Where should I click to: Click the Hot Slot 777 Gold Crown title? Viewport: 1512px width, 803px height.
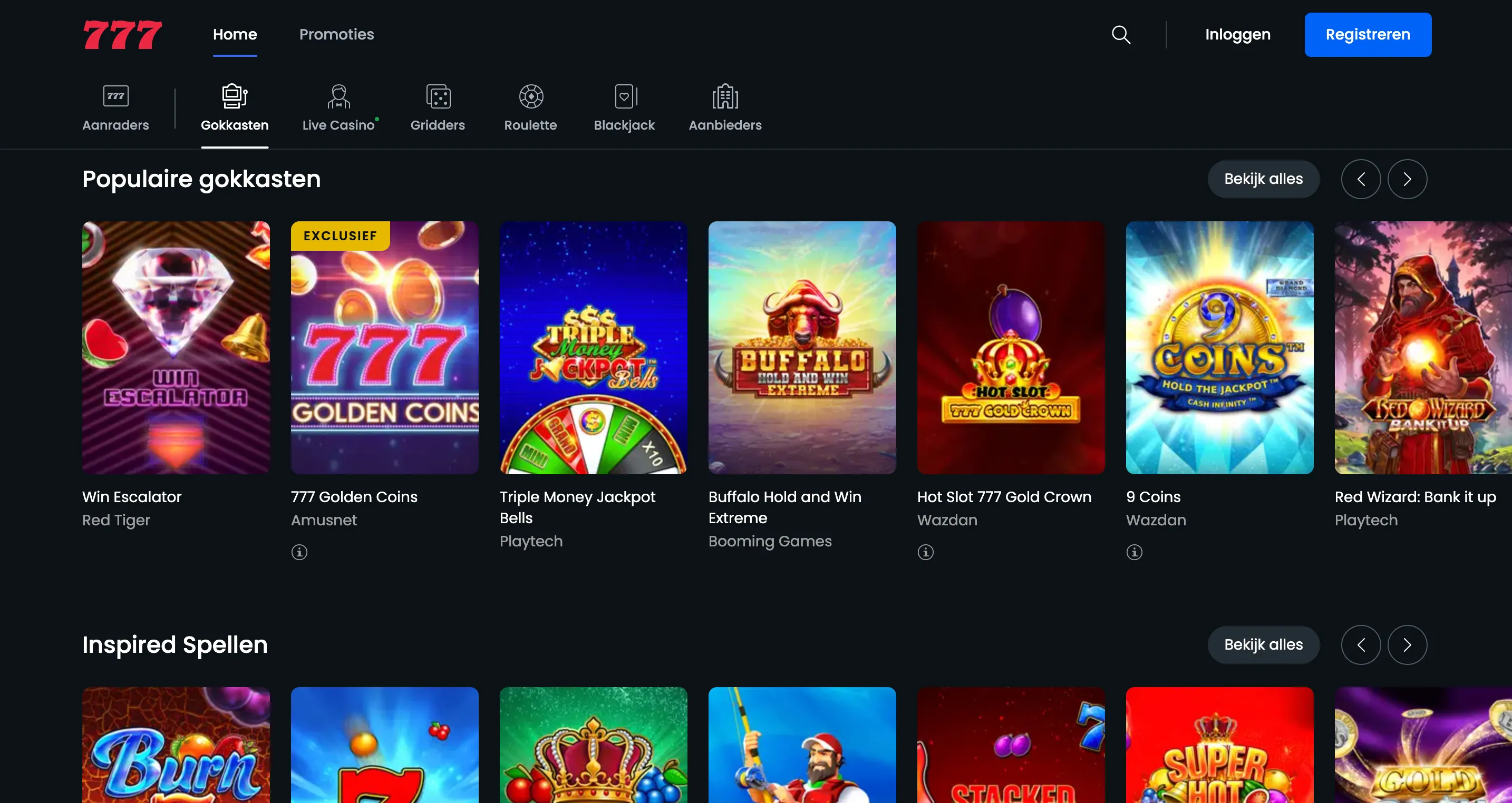click(x=1004, y=497)
